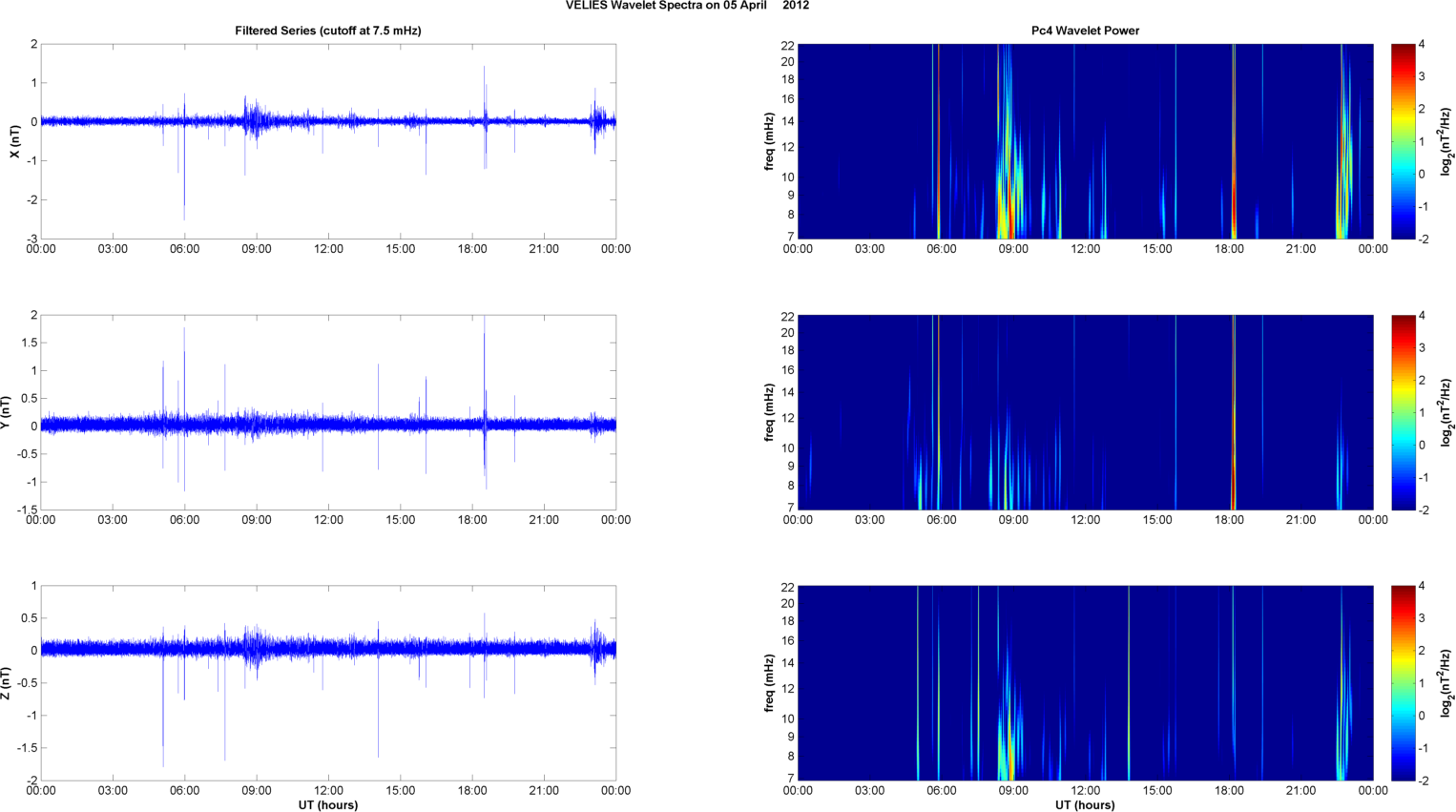Screen dimensions: 1456x812
Task: Click the 'Y (nT)' y-axis label
Action: [6, 412]
